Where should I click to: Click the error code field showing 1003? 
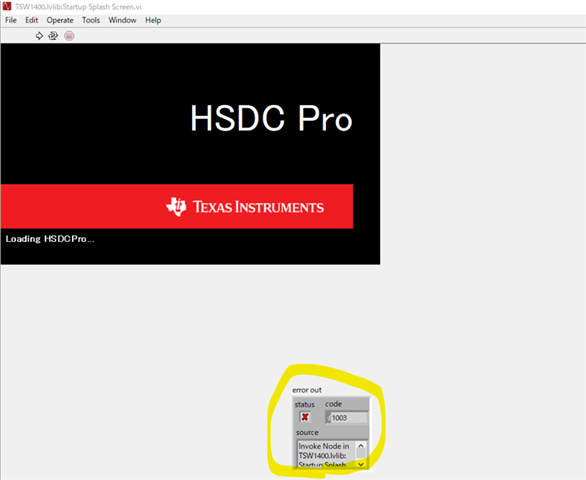(x=349, y=418)
